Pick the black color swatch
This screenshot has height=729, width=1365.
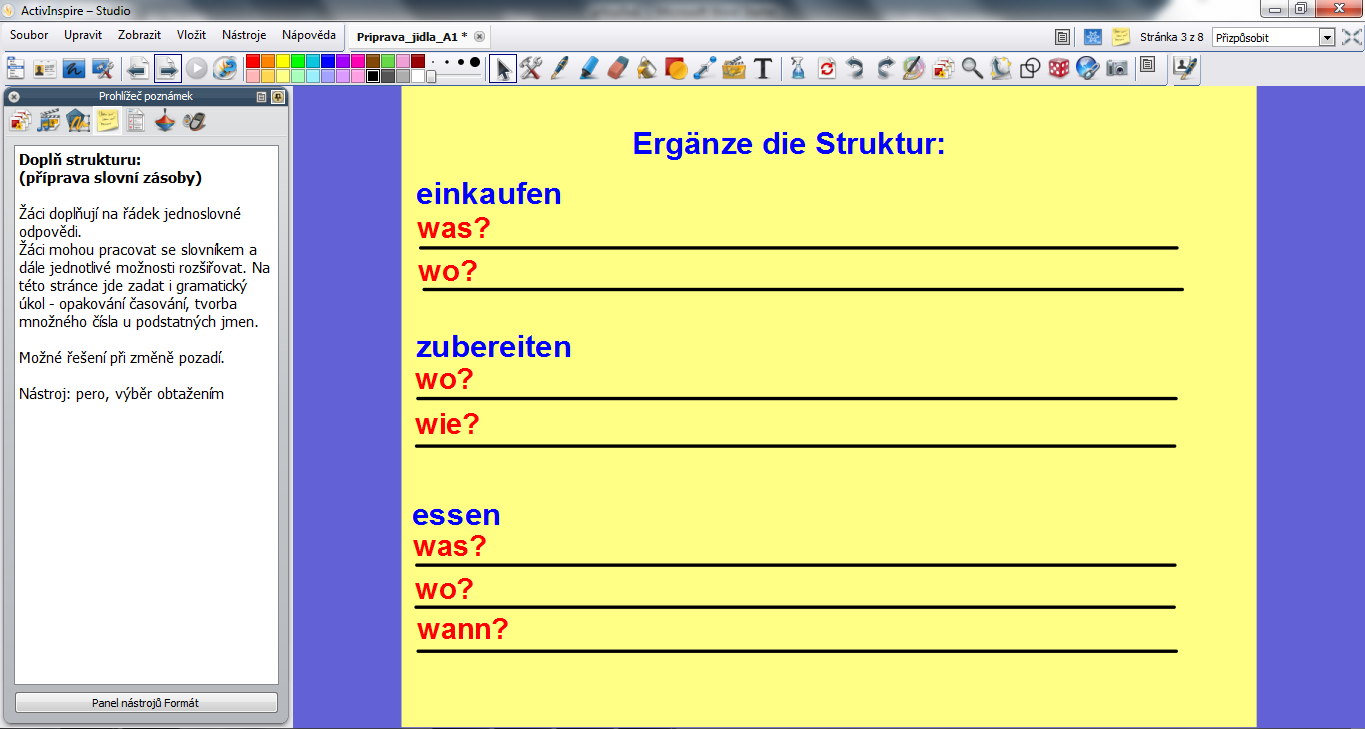(x=373, y=76)
